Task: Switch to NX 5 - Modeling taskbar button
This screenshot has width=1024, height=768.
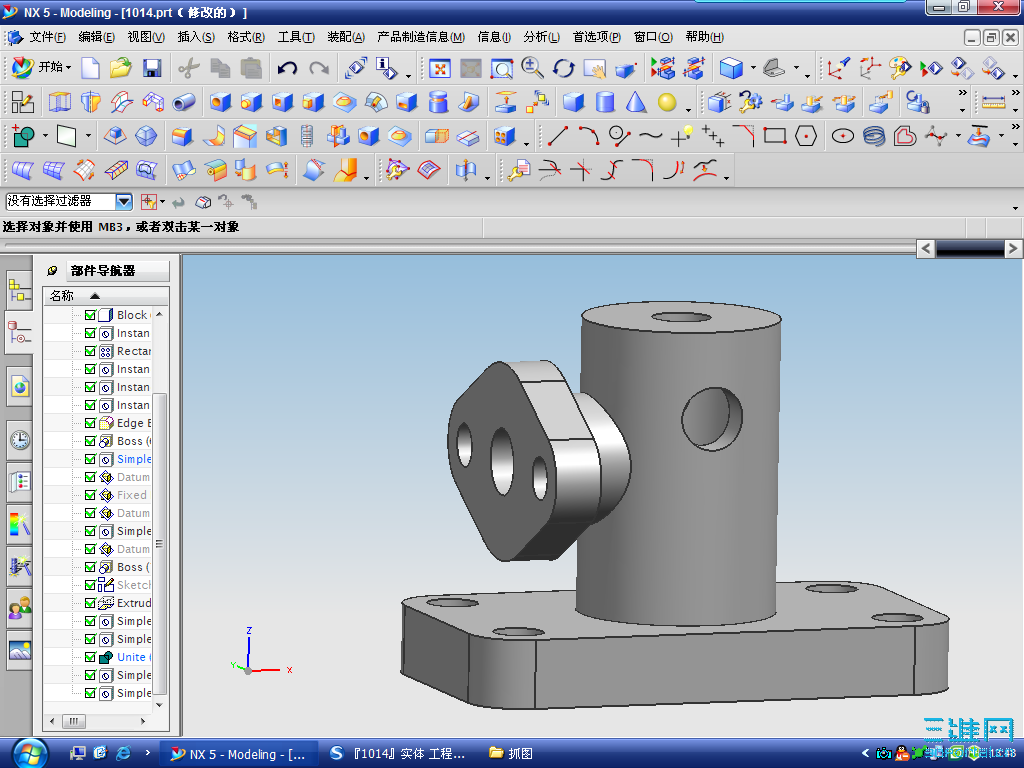Action: [238, 754]
